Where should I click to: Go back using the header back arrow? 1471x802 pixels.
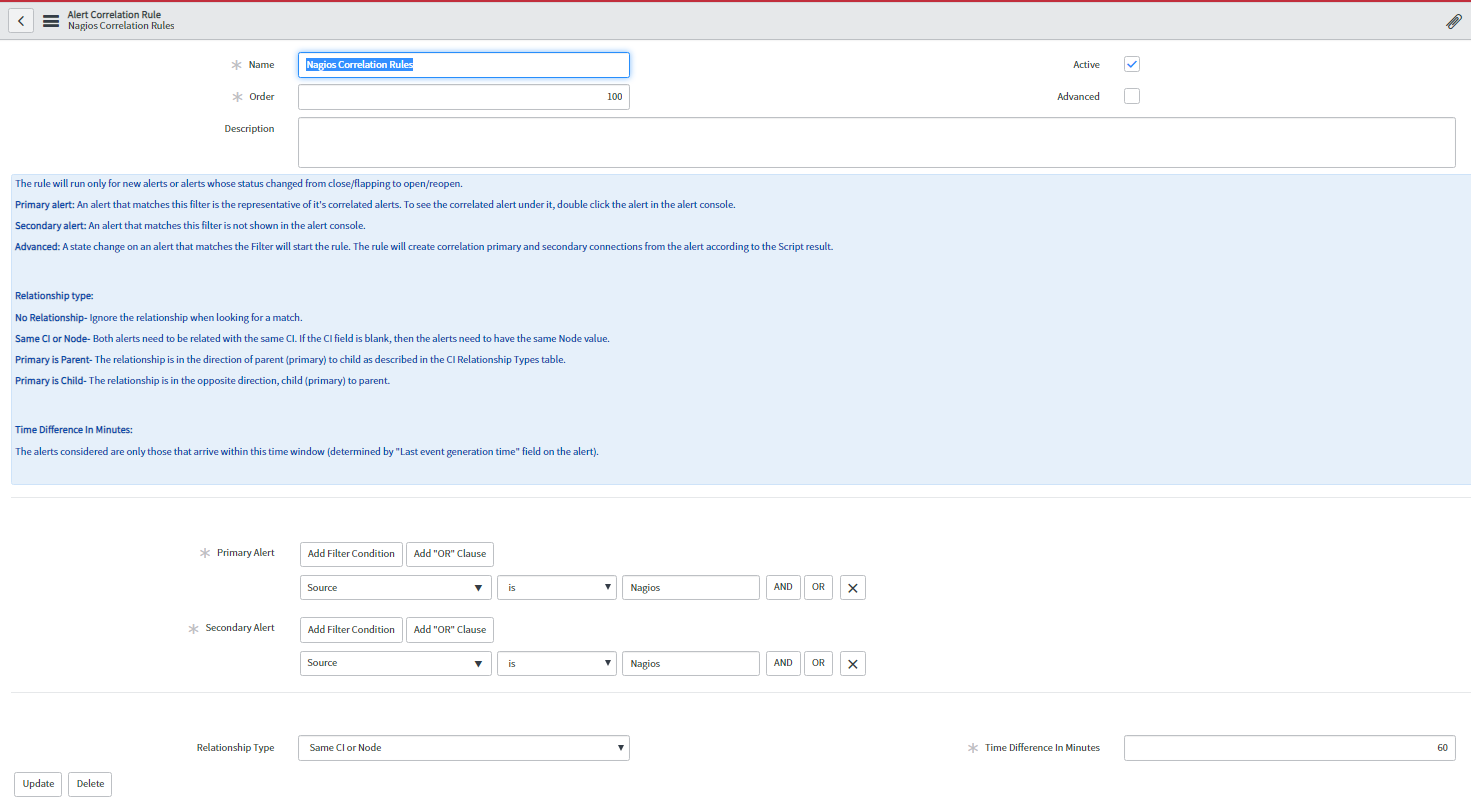(21, 21)
